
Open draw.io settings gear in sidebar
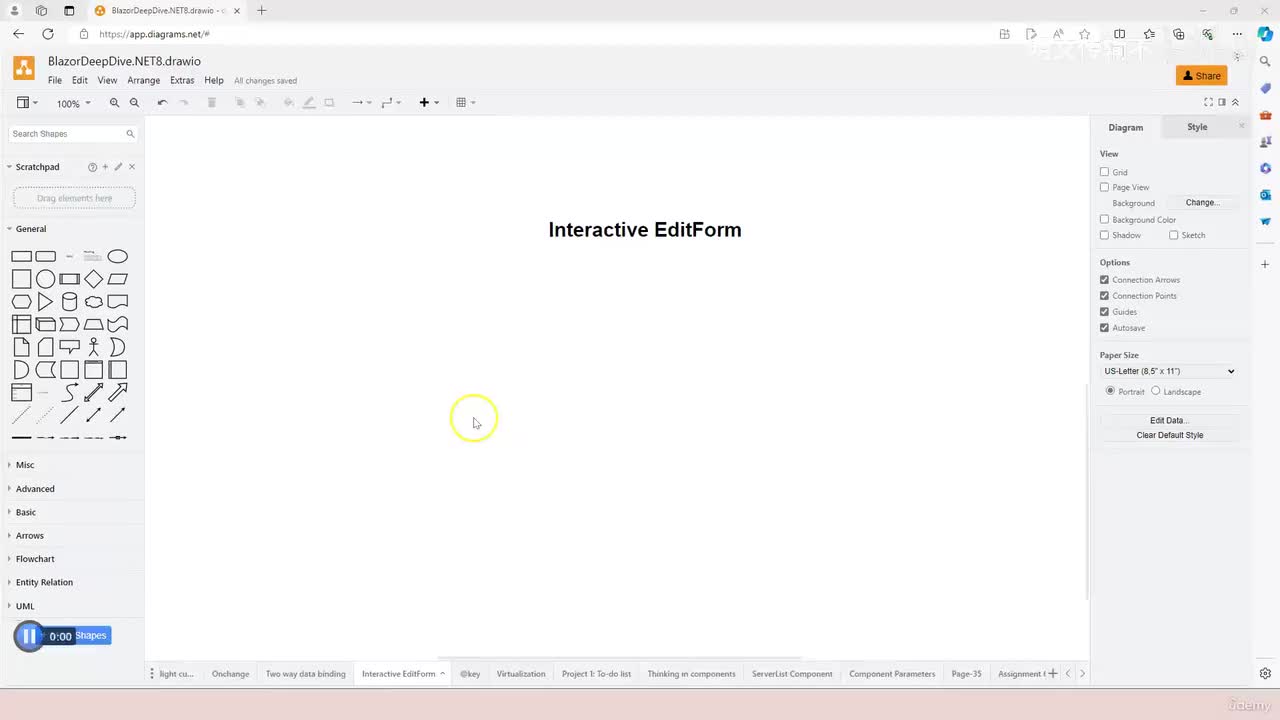click(1265, 673)
